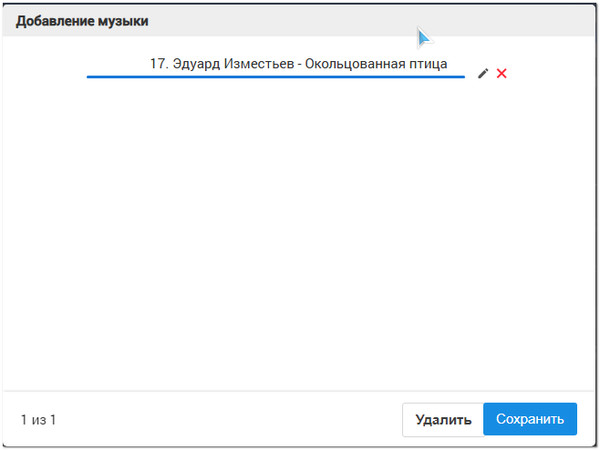Place the cursor on 'Эдуард Изместьев' in the field
Viewport: 600px width, 450px height.
[233, 64]
